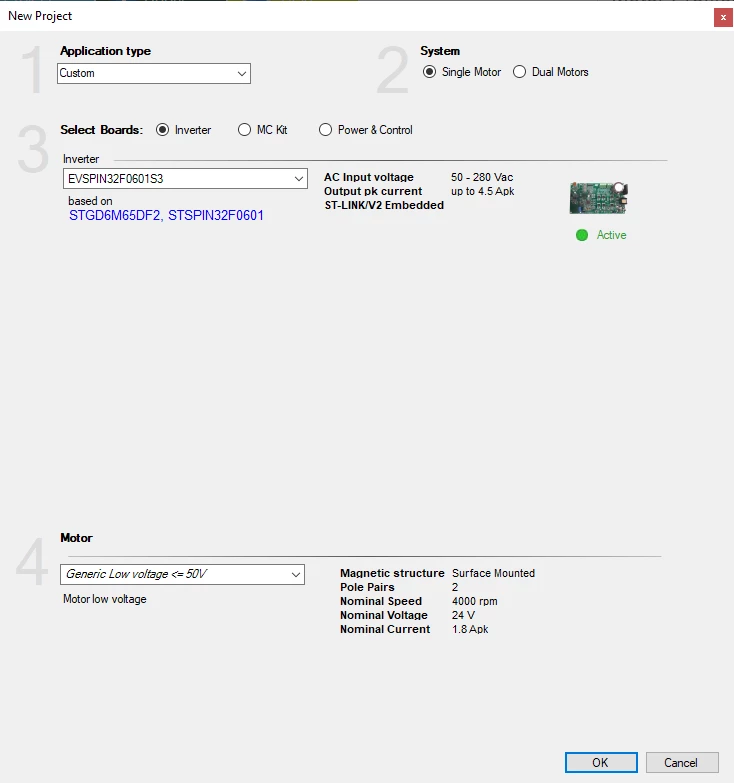Click the 'Surface Mounted' value

tap(493, 573)
